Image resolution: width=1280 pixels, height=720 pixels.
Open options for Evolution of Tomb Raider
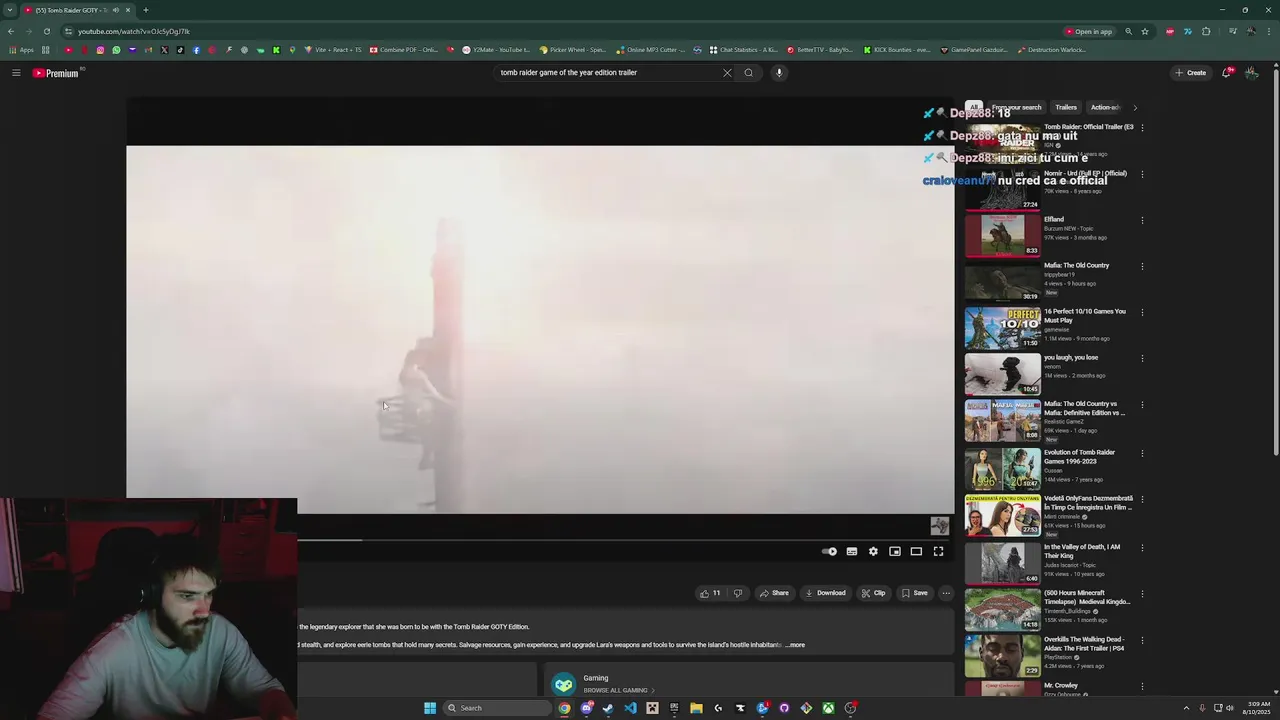coord(1142,453)
